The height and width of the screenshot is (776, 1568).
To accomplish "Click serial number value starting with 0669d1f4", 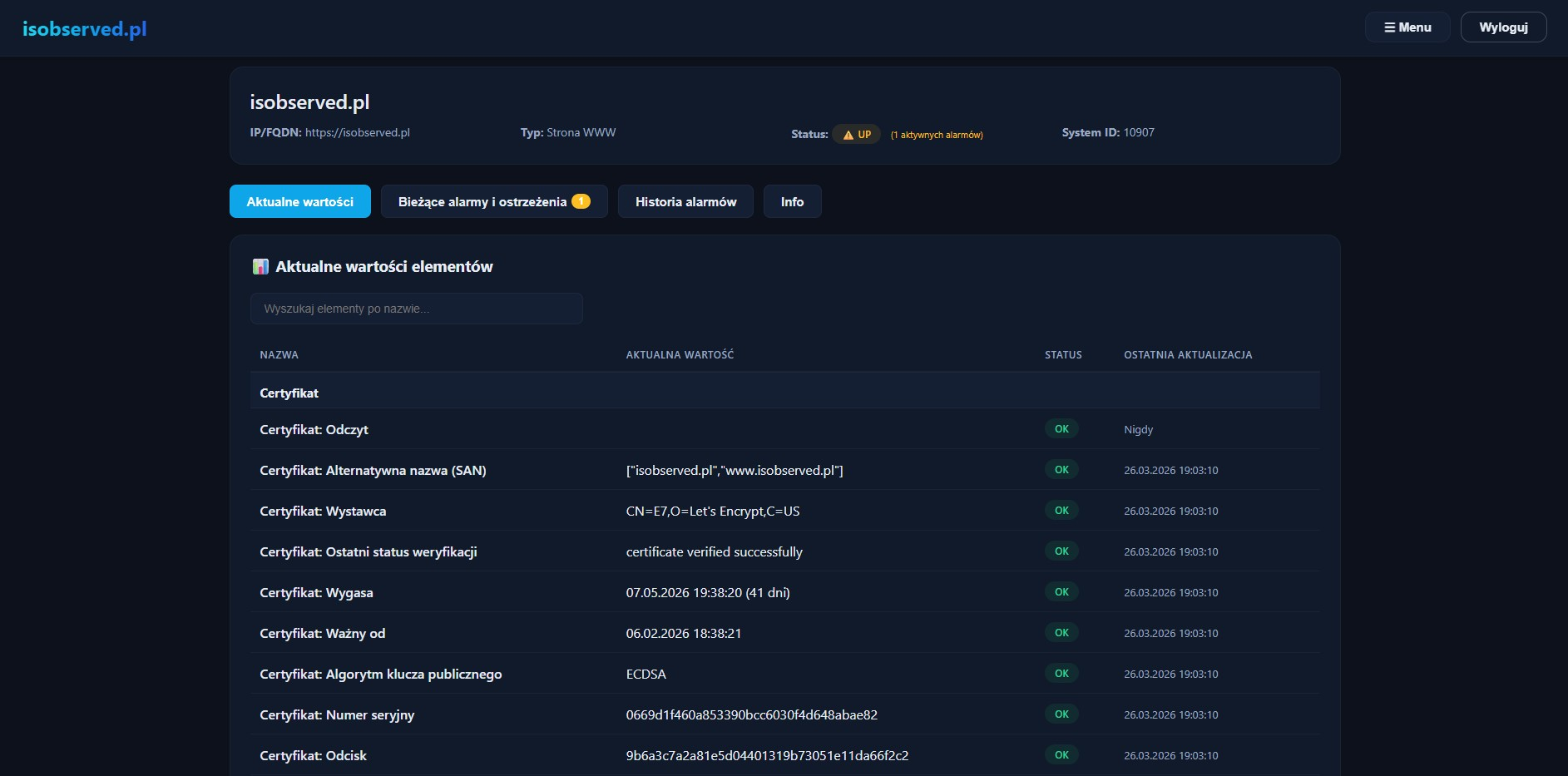I will [752, 714].
